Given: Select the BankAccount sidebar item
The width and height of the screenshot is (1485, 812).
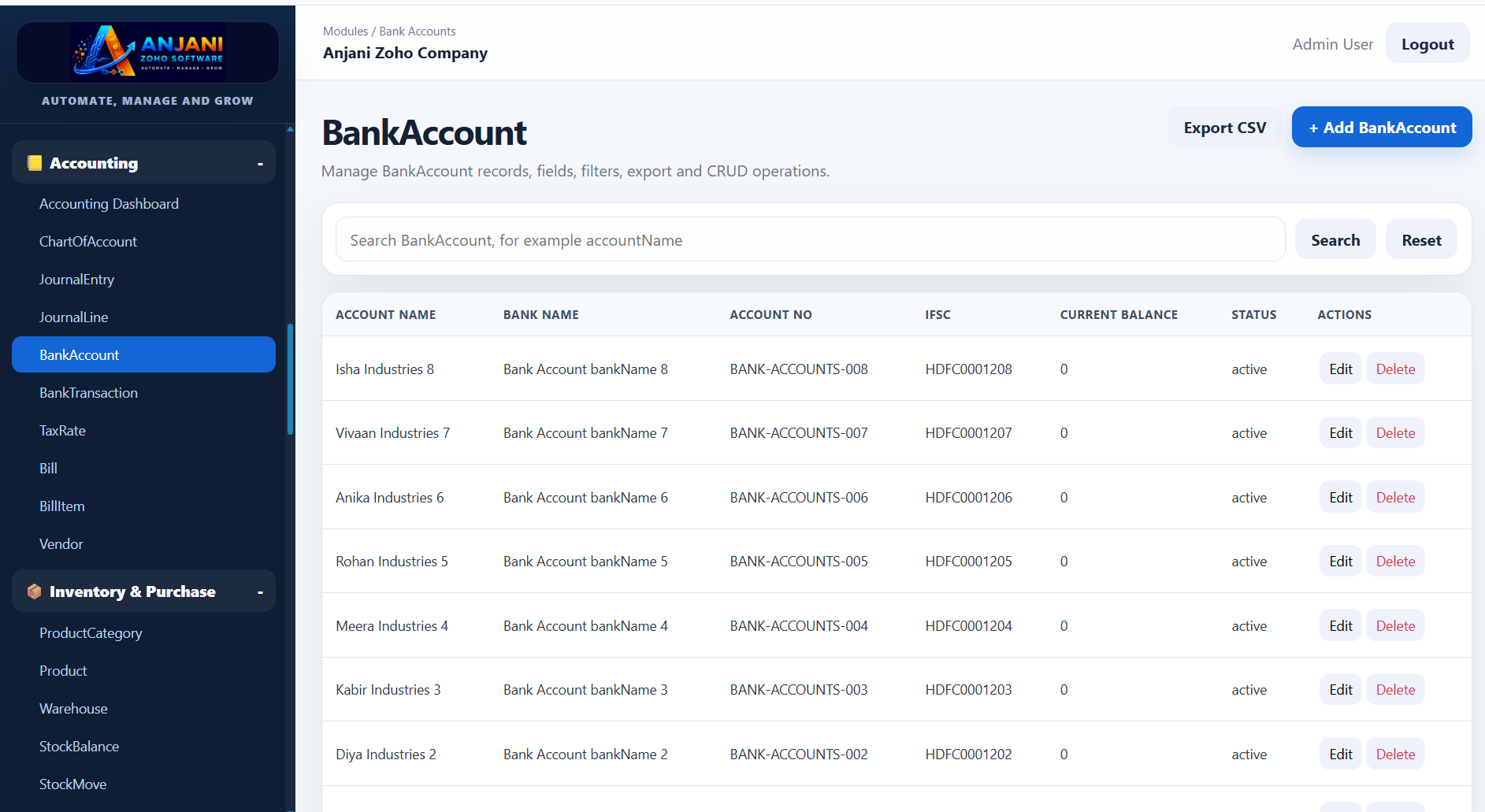Looking at the screenshot, I should pos(143,355).
